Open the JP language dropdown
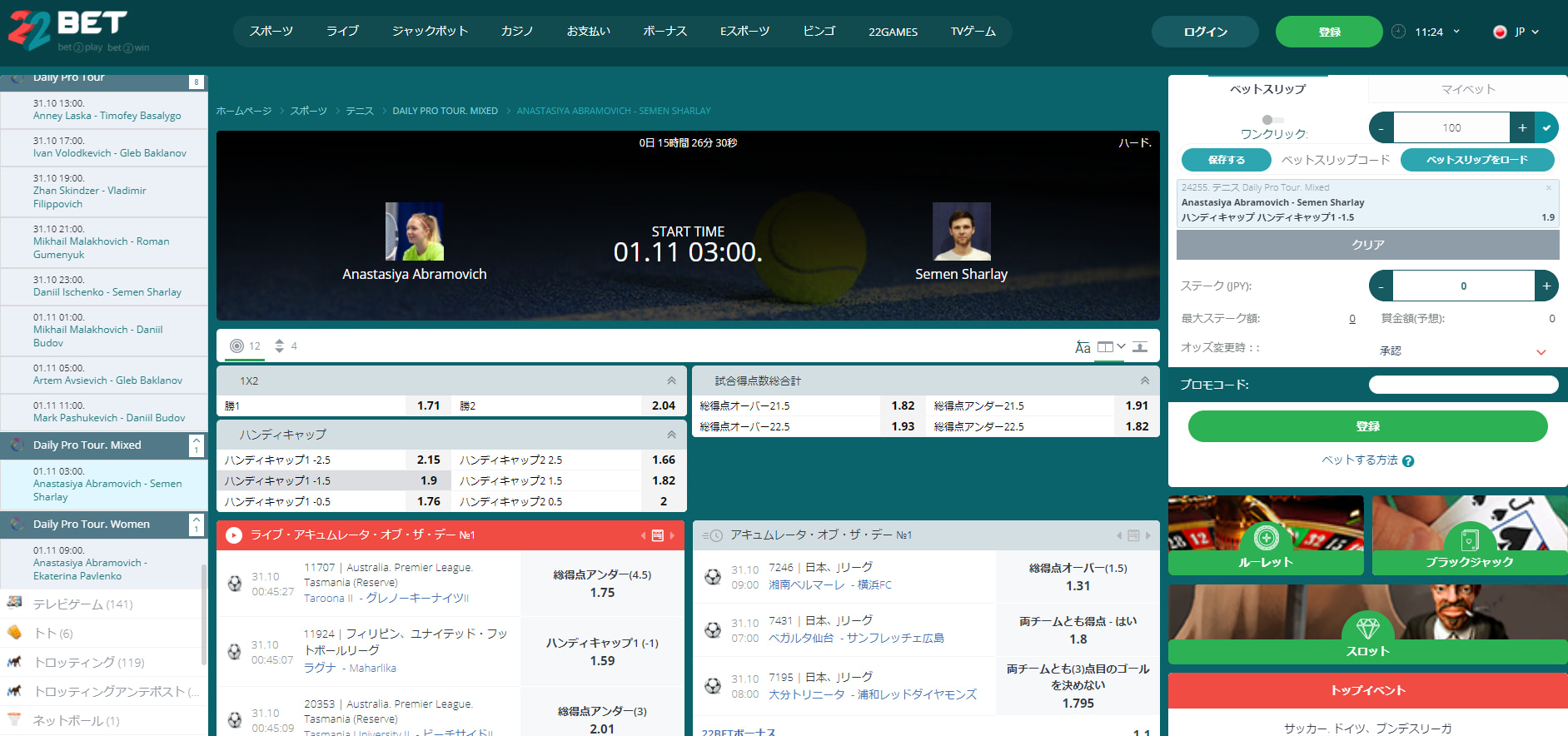Viewport: 1568px width, 736px height. click(1535, 32)
